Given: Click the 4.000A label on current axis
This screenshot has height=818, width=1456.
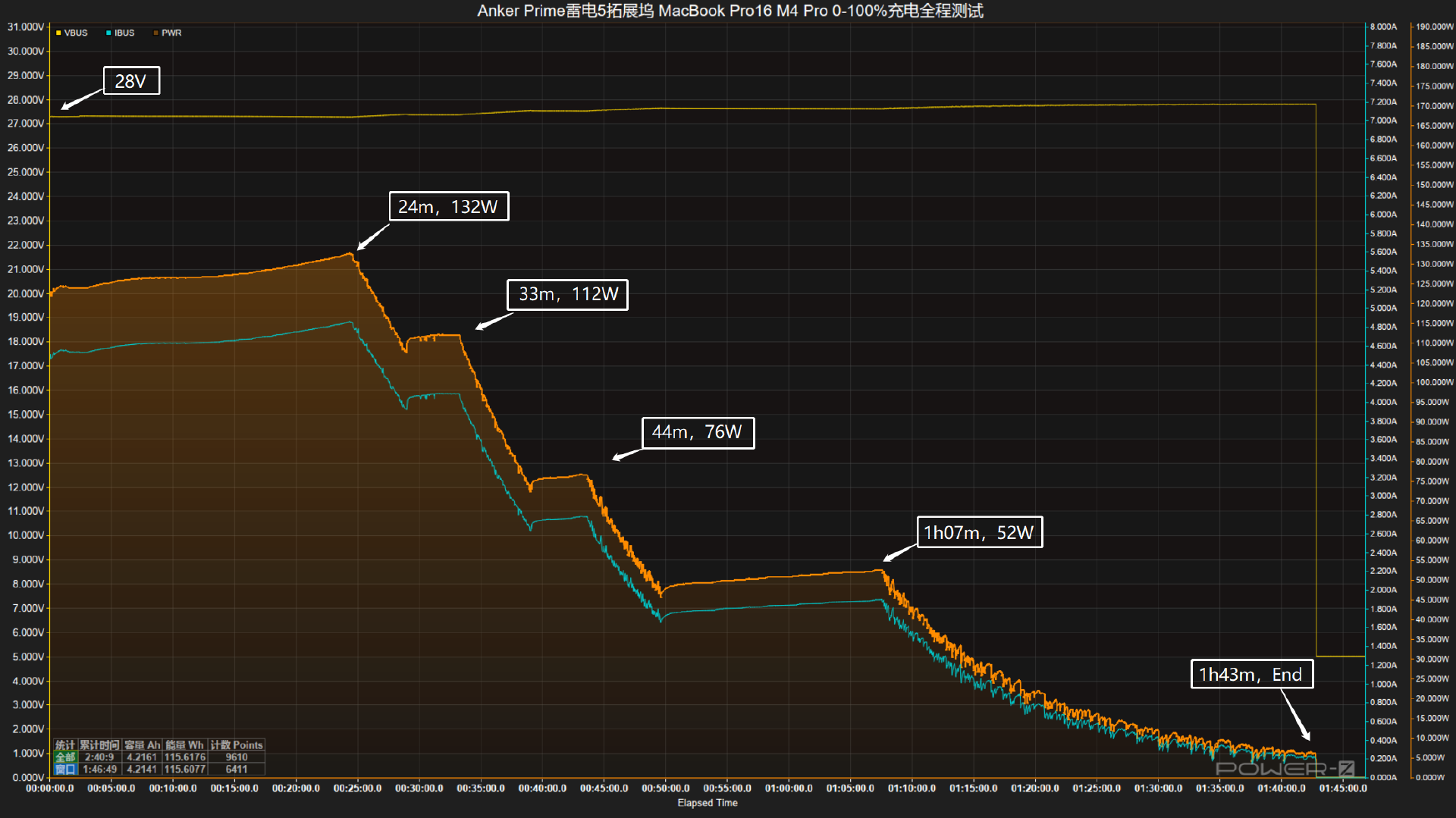Looking at the screenshot, I should pyautogui.click(x=1383, y=402).
